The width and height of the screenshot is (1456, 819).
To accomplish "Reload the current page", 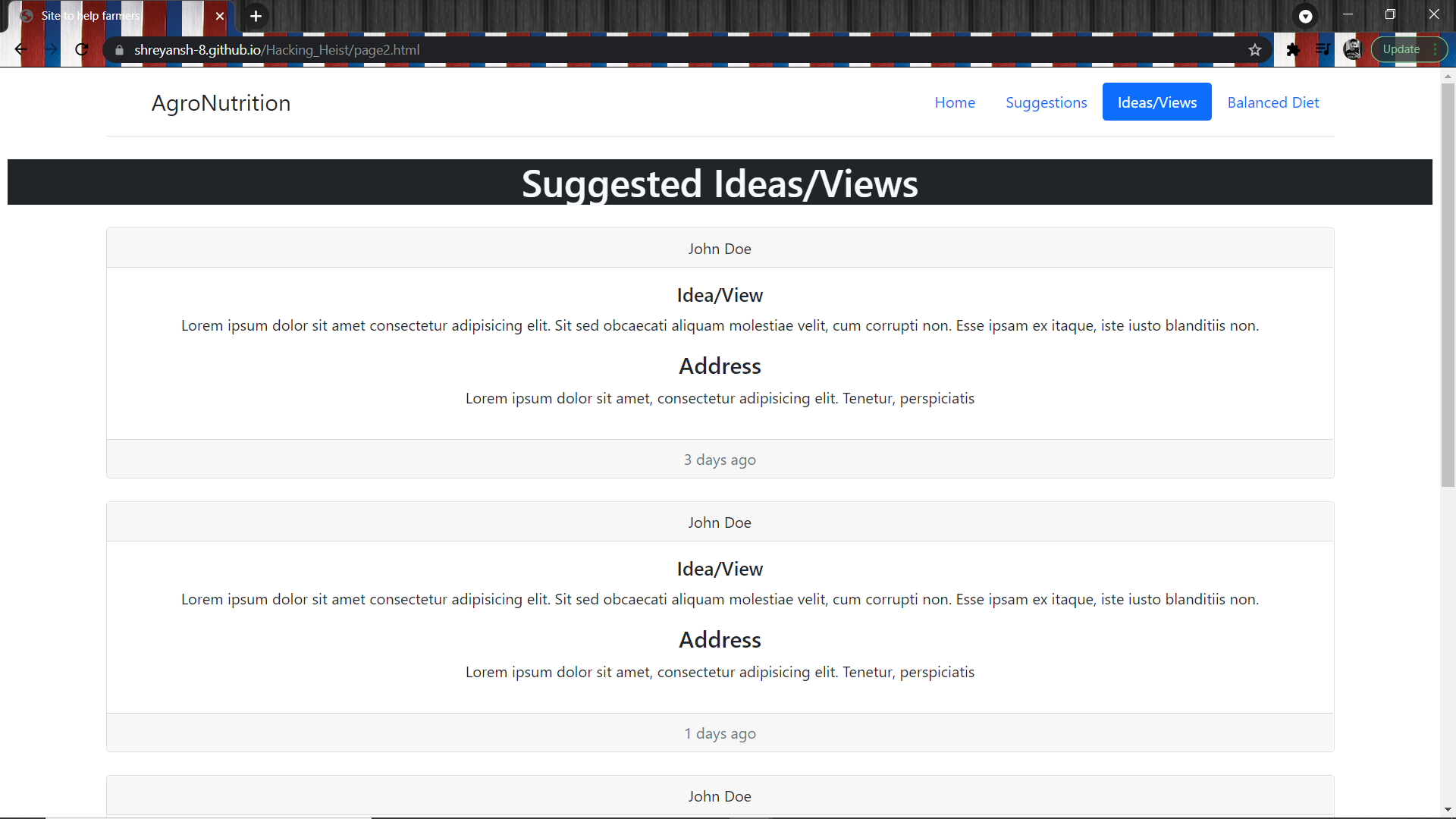I will [82, 50].
